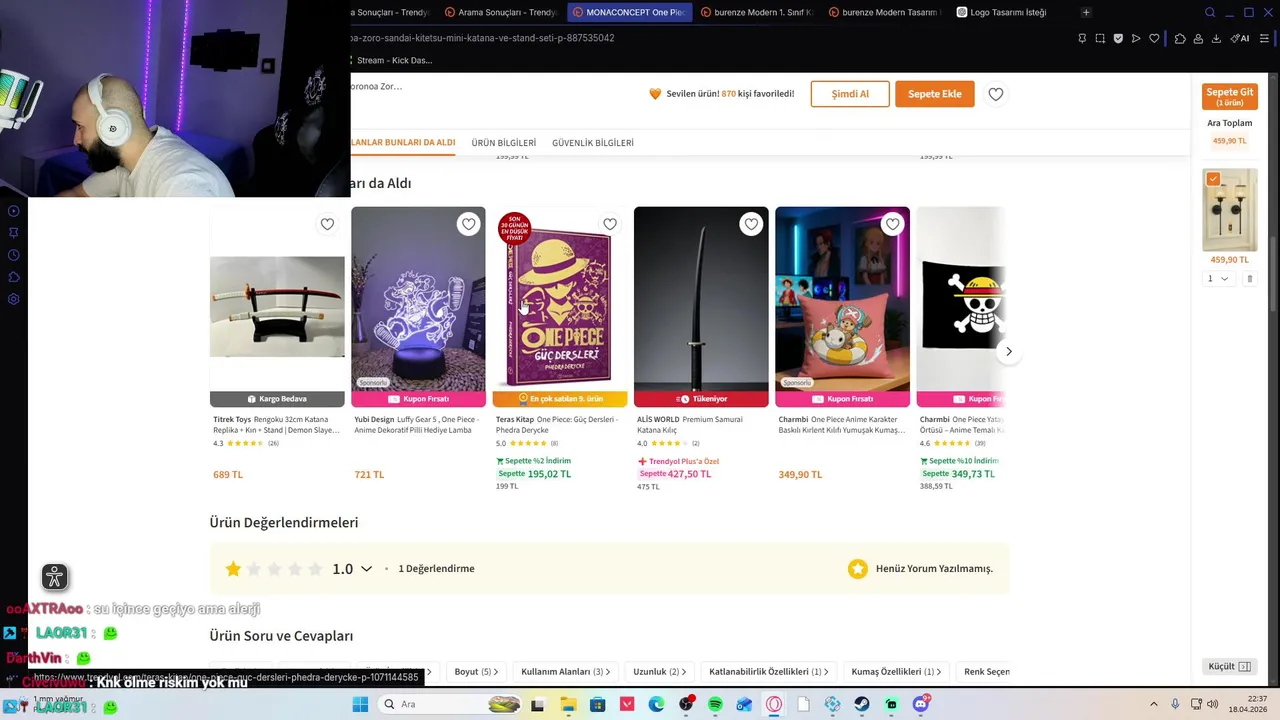Go to cart via Sepete Git

click(1230, 96)
